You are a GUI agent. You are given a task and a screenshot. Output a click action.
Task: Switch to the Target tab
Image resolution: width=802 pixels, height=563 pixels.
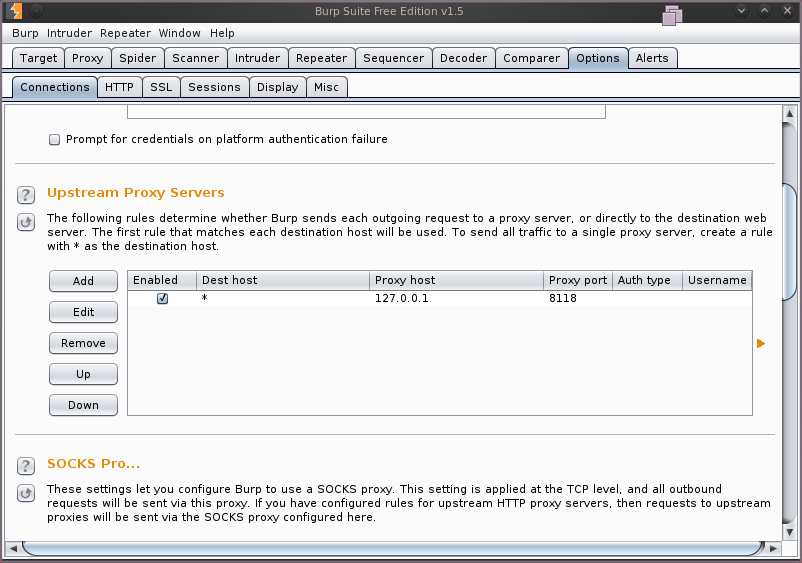coord(38,58)
